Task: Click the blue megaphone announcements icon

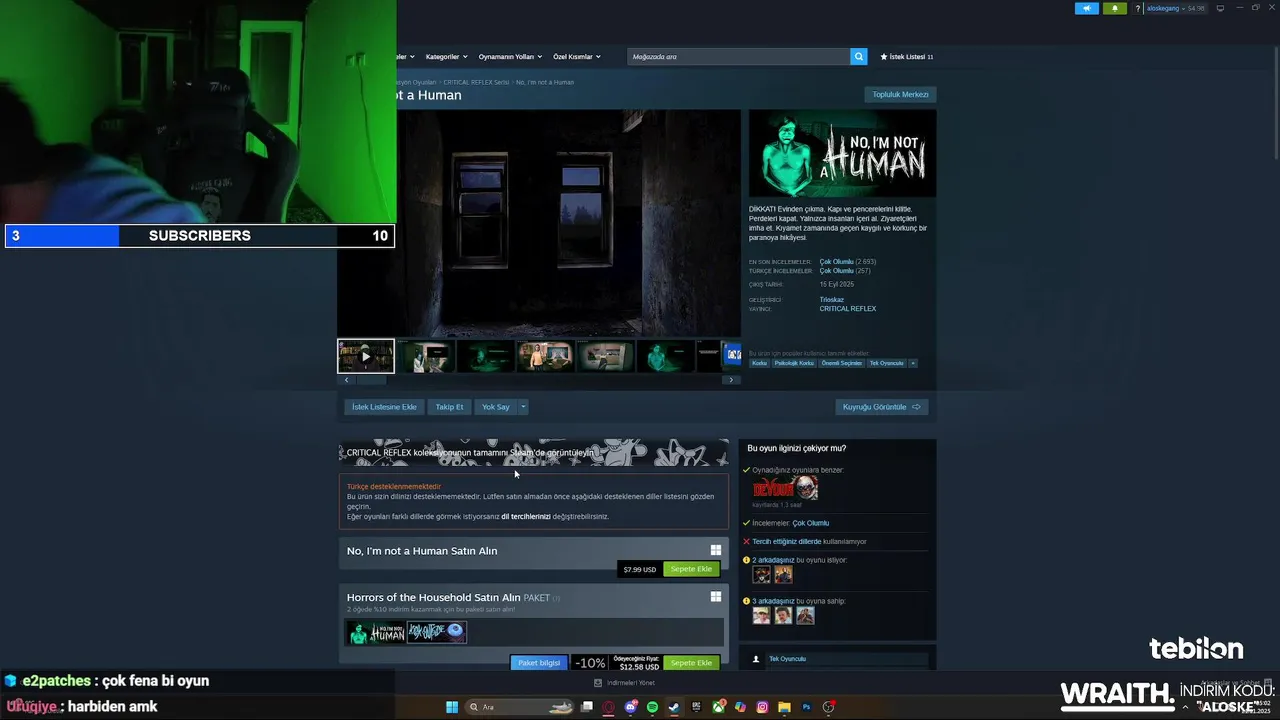Action: tap(1087, 8)
